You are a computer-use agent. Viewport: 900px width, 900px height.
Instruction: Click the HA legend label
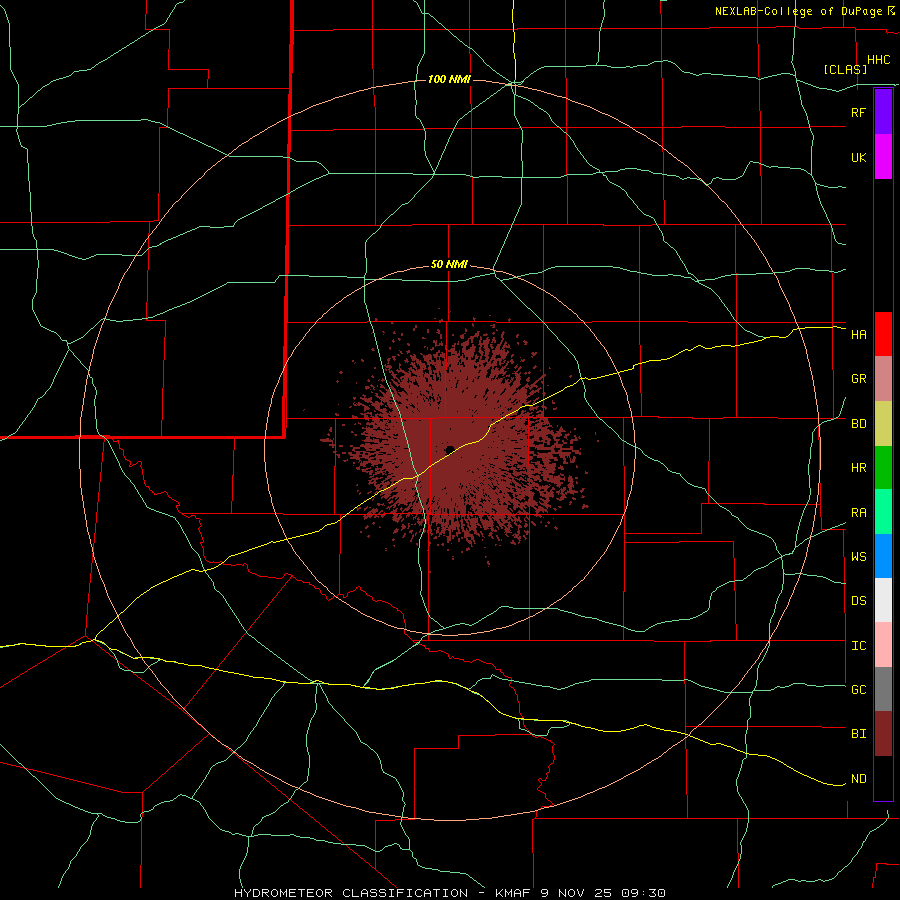pyautogui.click(x=858, y=335)
